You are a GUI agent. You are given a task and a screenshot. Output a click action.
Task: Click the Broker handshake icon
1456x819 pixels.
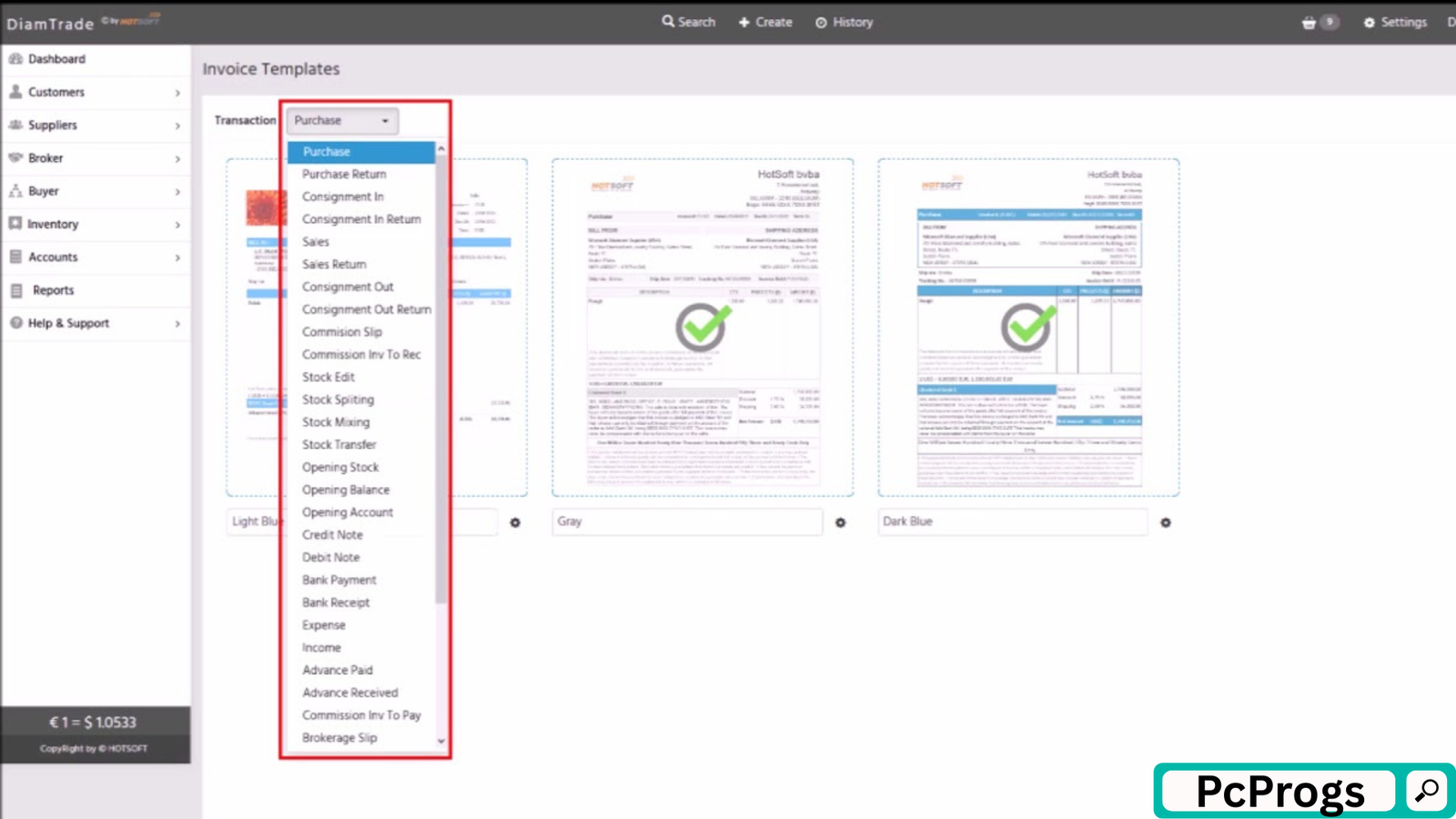click(15, 157)
